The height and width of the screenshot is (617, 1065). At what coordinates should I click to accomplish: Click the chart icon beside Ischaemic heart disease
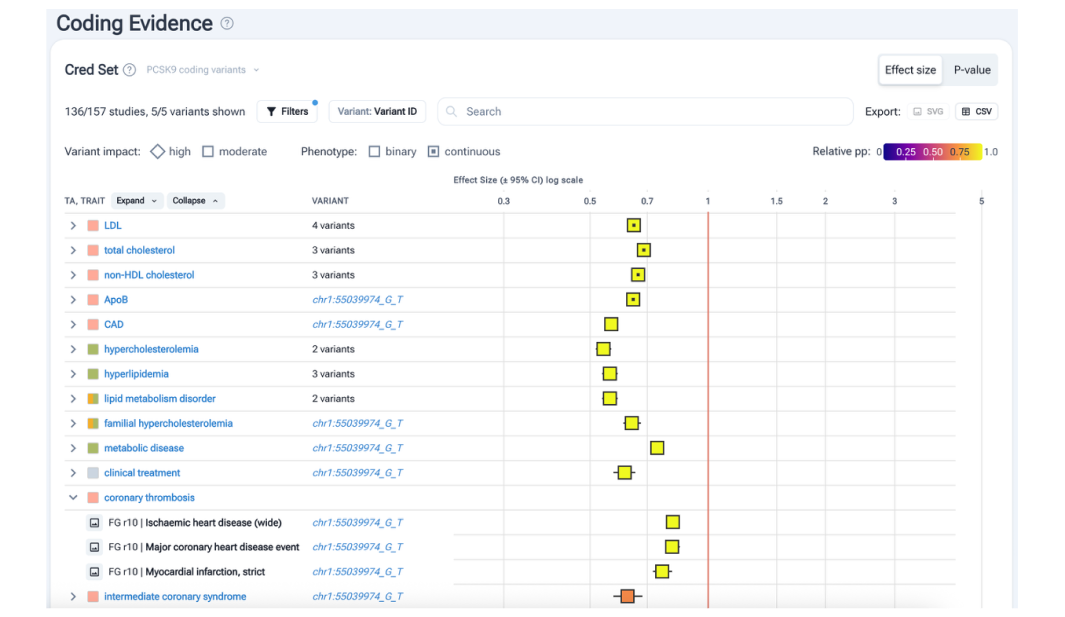coord(95,523)
